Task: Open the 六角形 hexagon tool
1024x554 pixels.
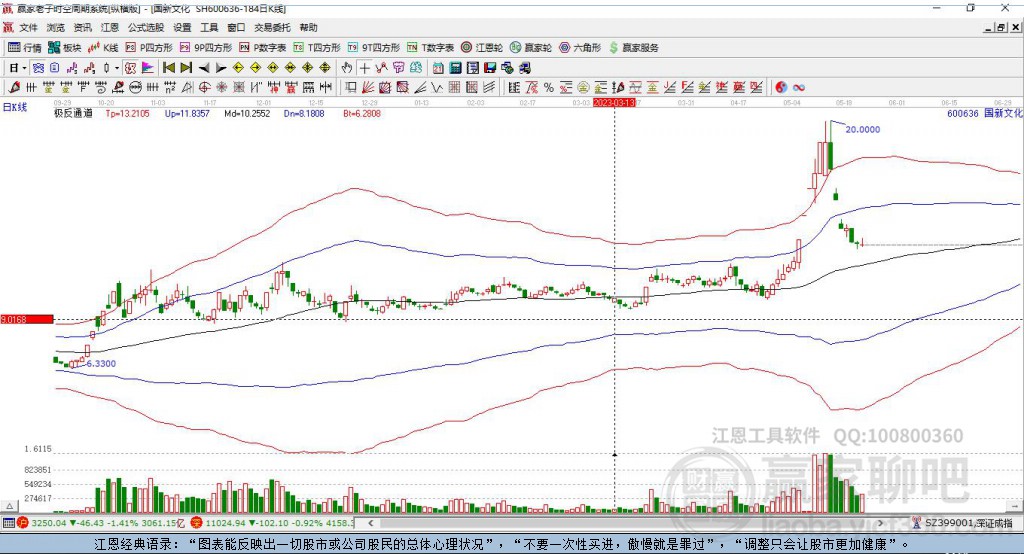Action: click(580, 47)
